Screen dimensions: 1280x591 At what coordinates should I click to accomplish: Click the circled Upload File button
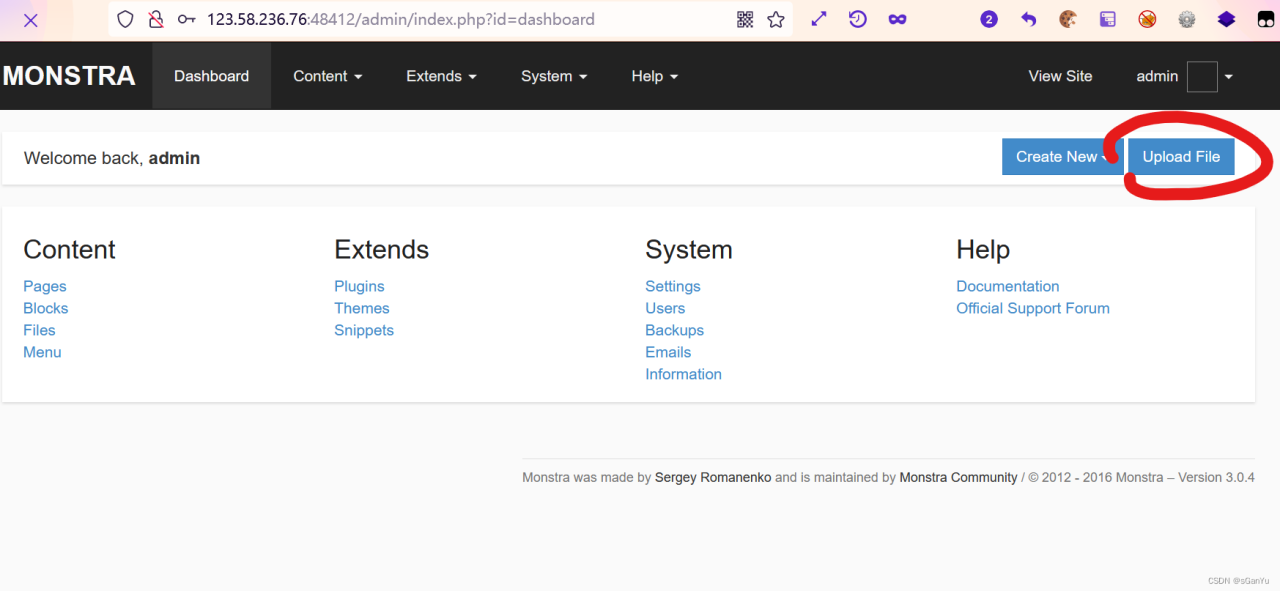(1181, 157)
